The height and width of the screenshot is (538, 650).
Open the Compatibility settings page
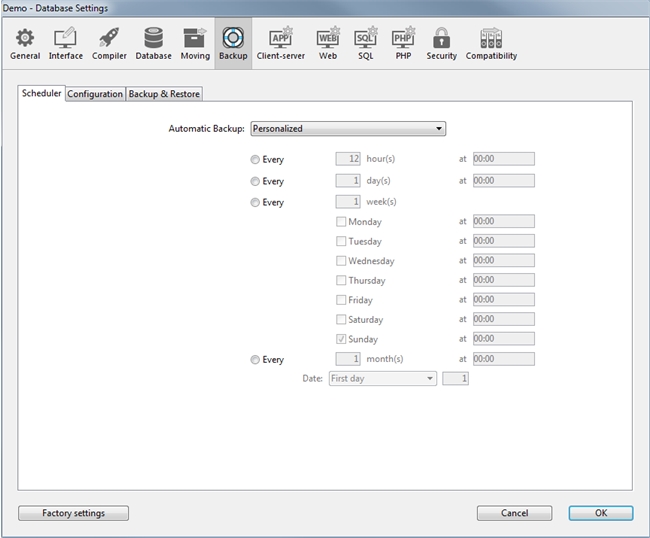click(491, 43)
